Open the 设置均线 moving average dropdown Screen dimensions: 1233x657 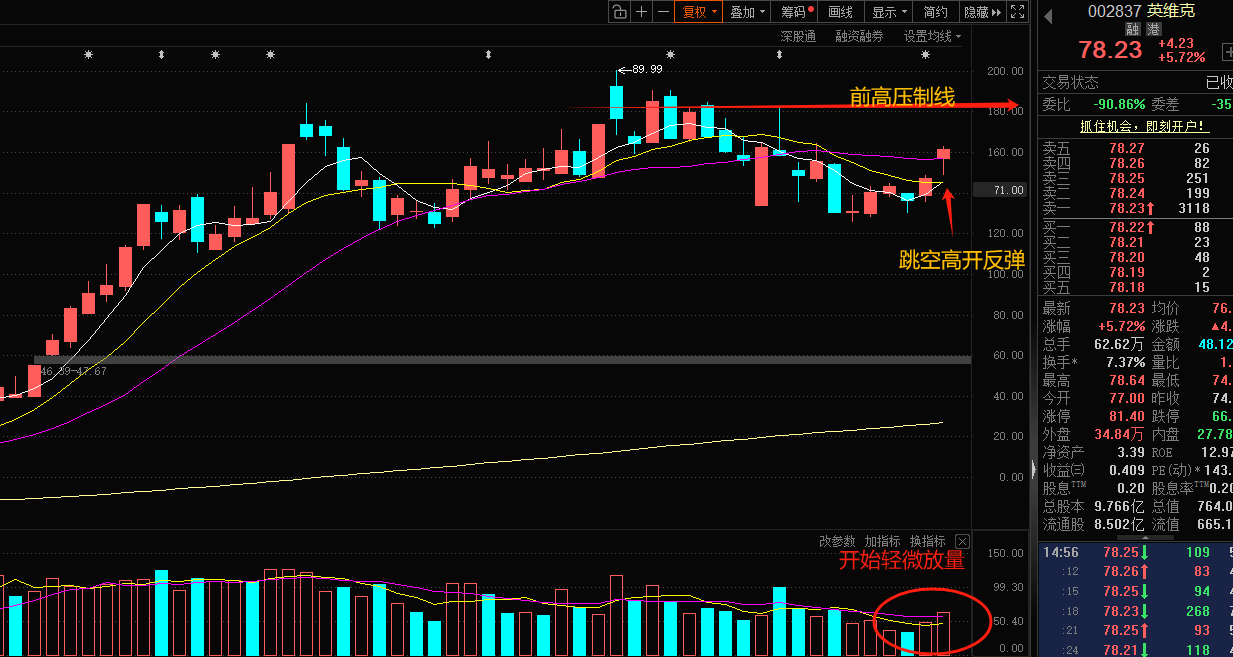point(932,36)
